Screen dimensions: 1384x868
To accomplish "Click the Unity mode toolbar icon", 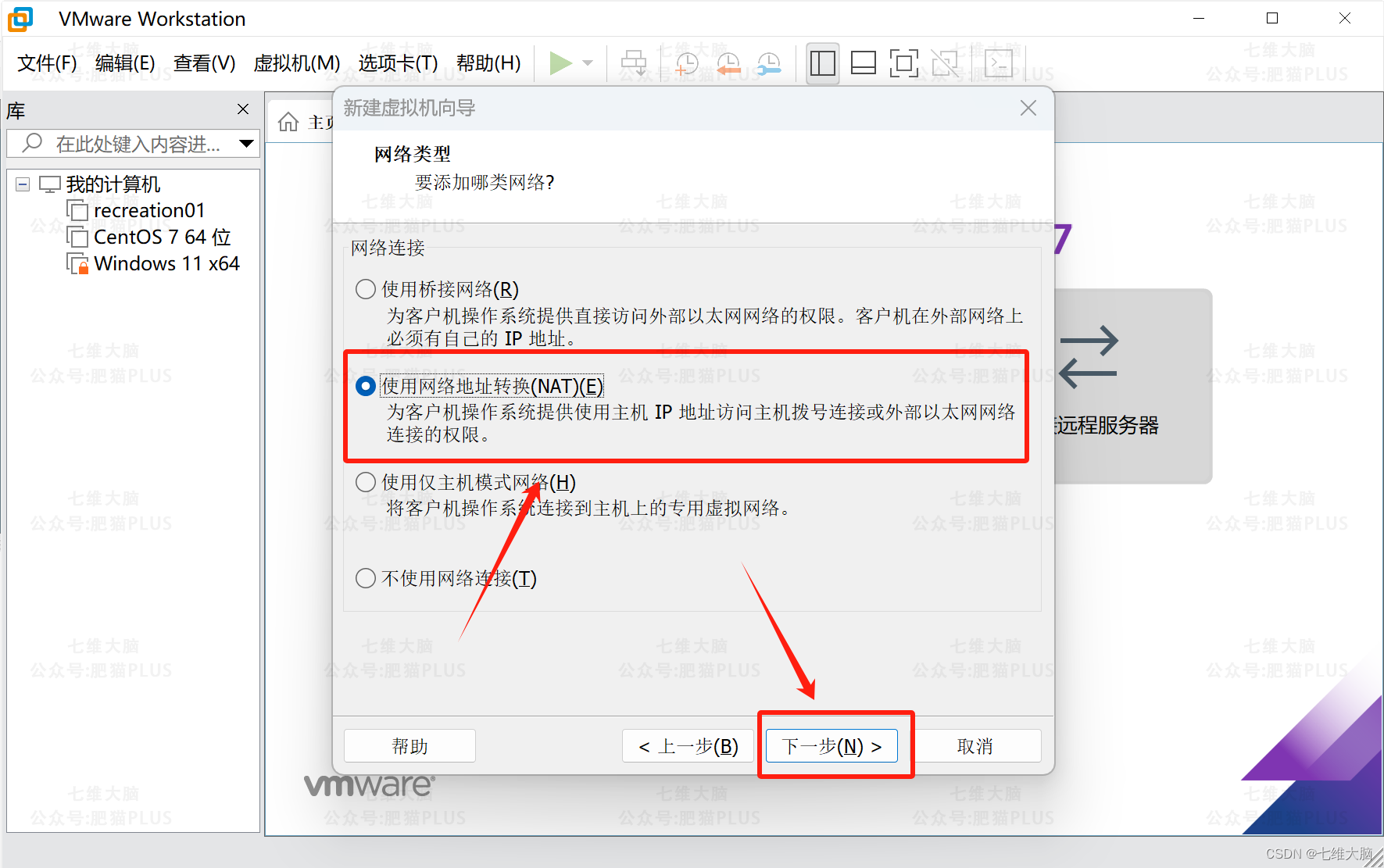I will 945,63.
